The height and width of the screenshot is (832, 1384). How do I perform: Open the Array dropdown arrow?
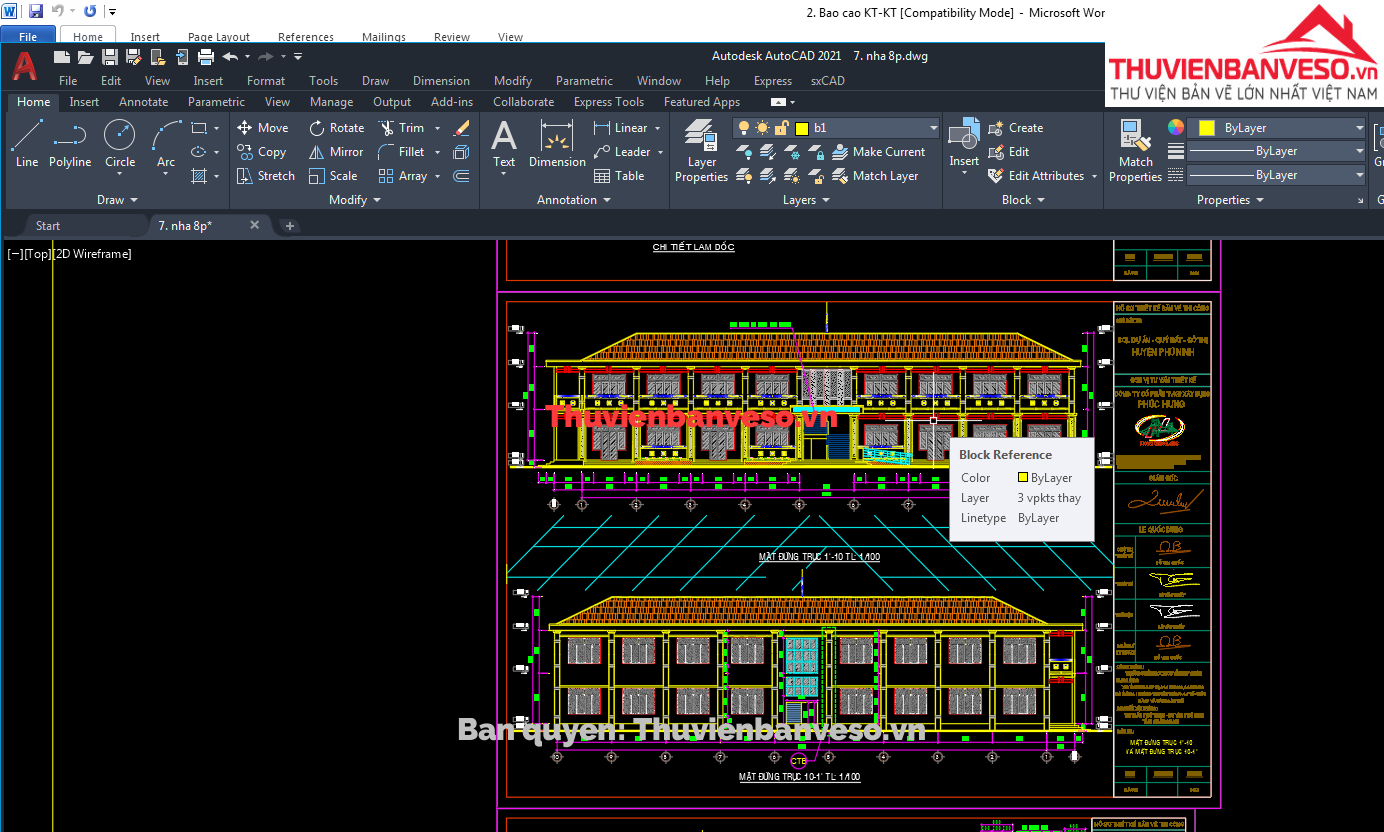(x=437, y=176)
